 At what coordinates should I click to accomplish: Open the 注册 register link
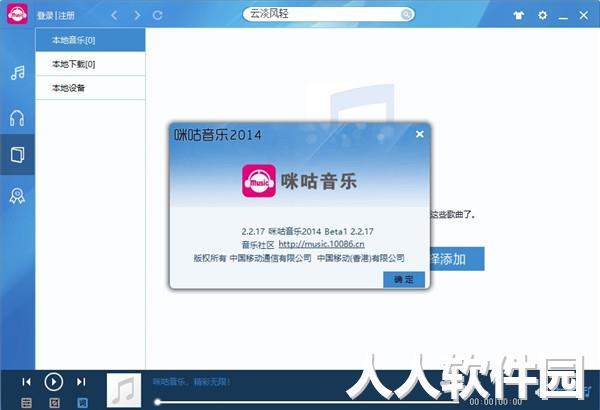[x=66, y=15]
